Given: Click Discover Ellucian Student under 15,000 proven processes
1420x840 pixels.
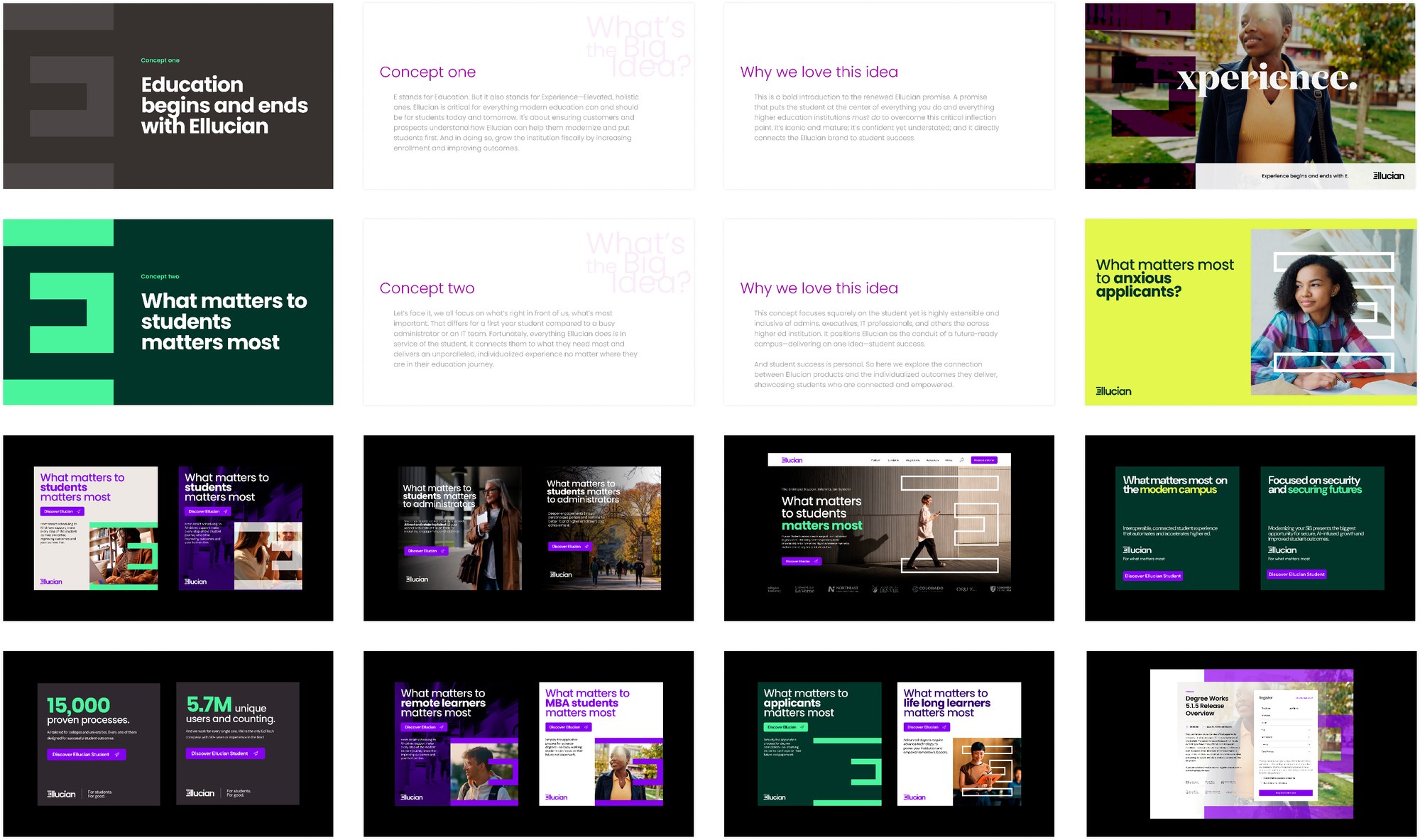Looking at the screenshot, I should (x=86, y=754).
